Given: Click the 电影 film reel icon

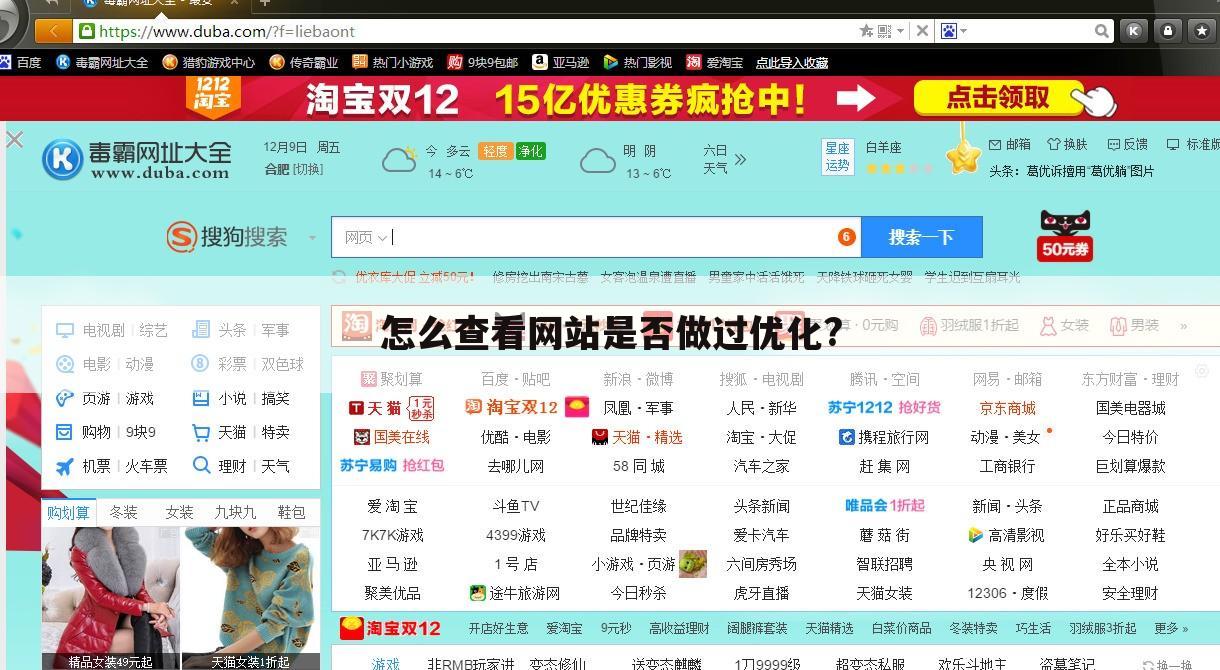Looking at the screenshot, I should click(65, 364).
